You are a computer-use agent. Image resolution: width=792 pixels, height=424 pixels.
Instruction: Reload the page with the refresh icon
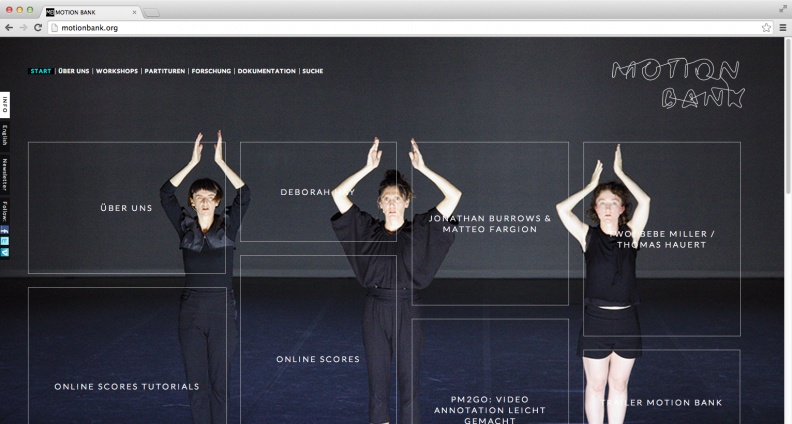38,27
